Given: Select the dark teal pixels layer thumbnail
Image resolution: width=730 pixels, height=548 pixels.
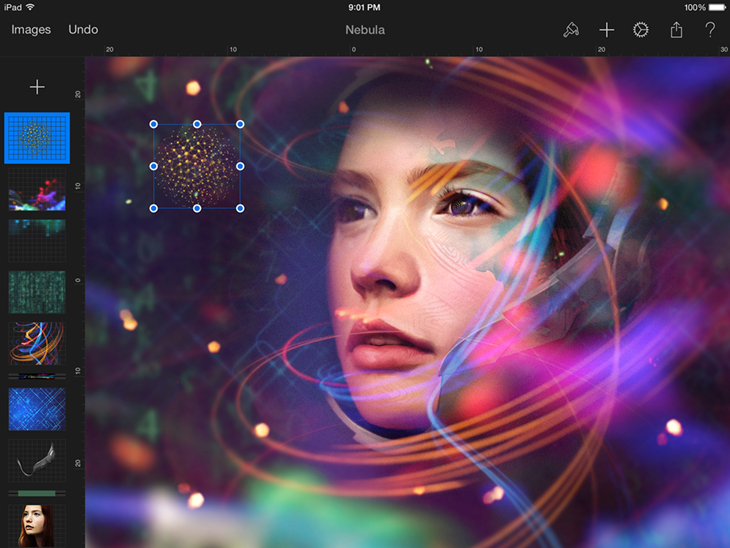Looking at the screenshot, I should point(37,241).
